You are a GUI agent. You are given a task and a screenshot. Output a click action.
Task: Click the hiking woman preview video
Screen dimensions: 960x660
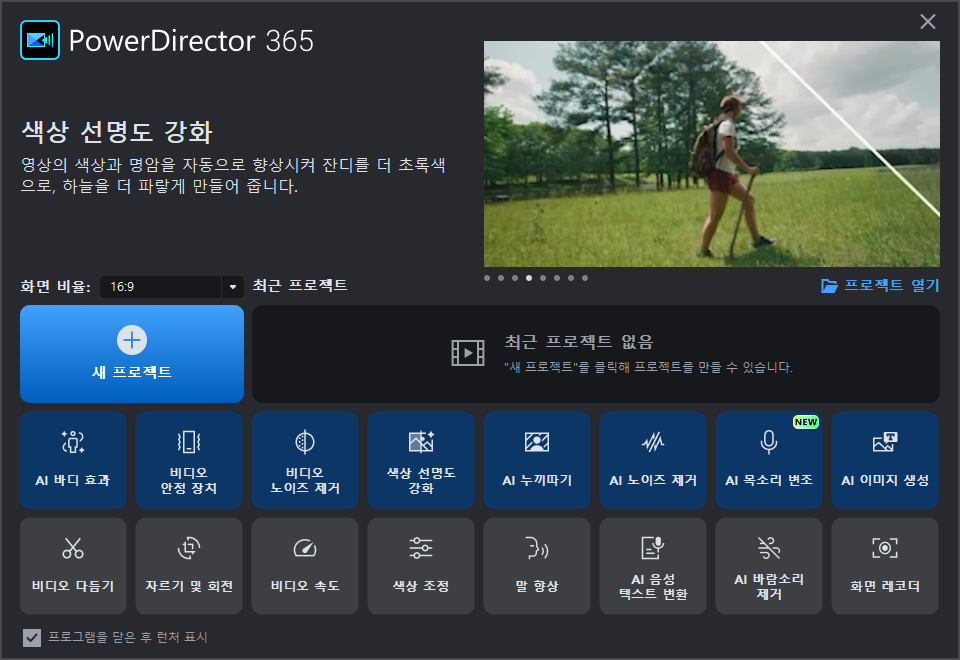[x=711, y=154]
